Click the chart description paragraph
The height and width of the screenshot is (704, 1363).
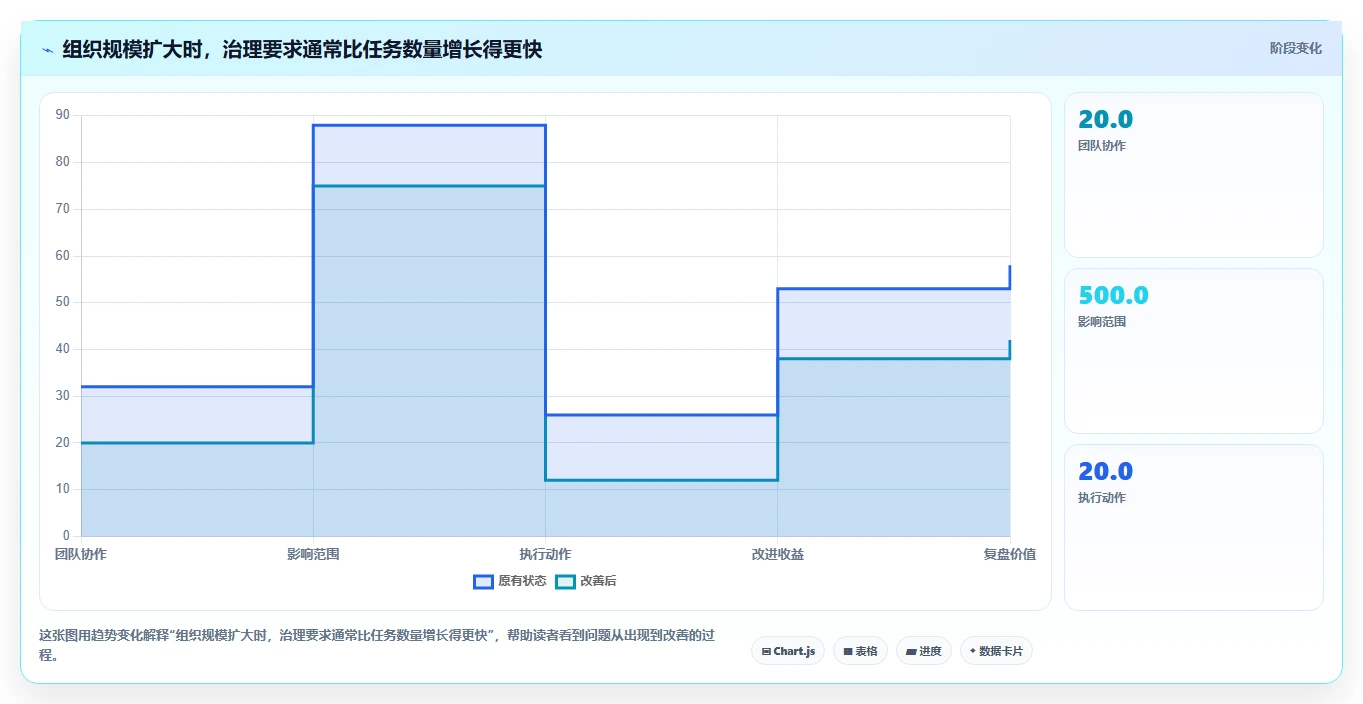click(378, 645)
